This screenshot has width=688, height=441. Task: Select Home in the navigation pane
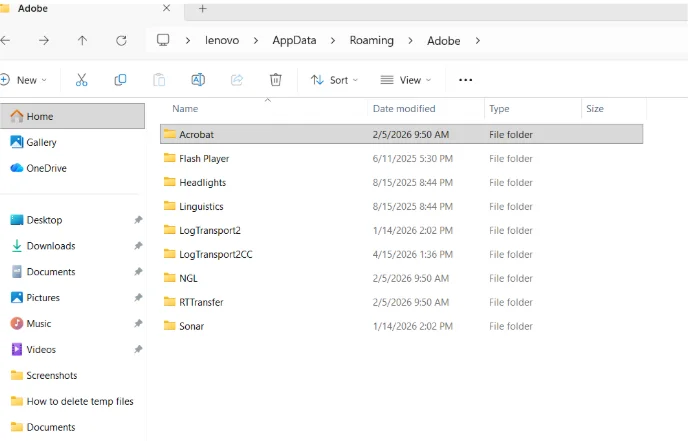[x=72, y=116]
